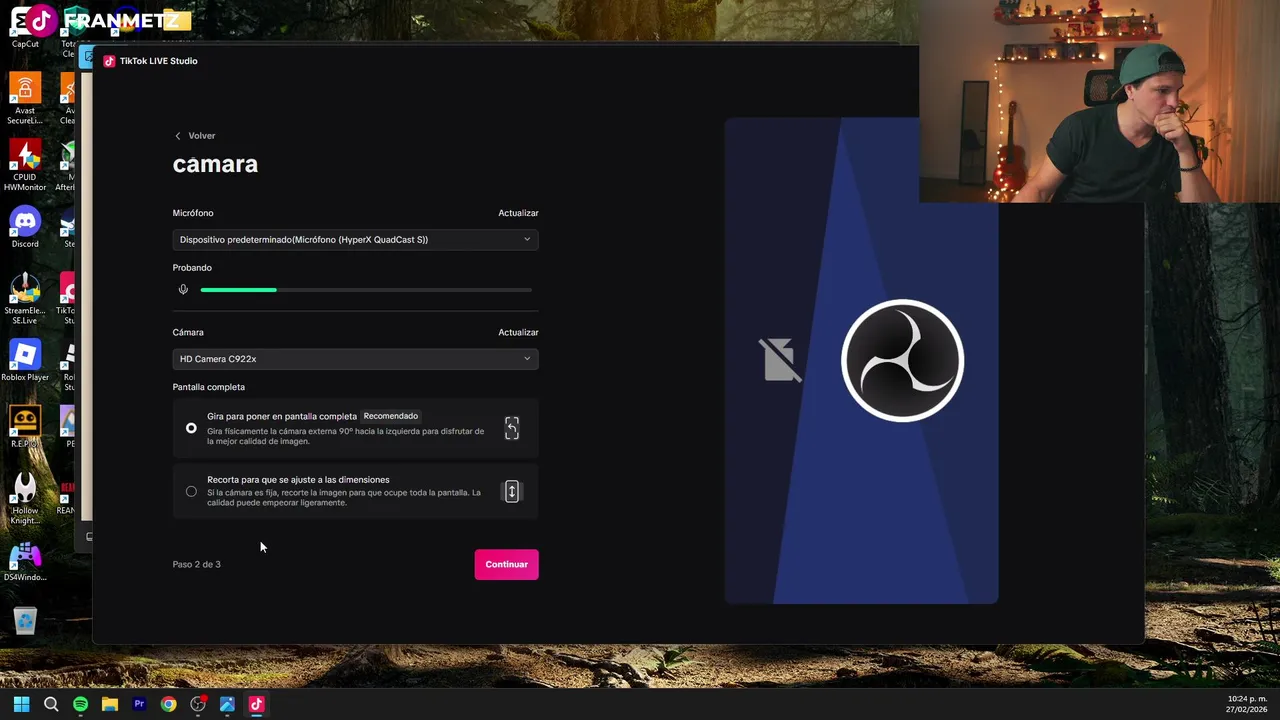Open taskbar Search
This screenshot has height=720, width=1280.
tap(51, 704)
